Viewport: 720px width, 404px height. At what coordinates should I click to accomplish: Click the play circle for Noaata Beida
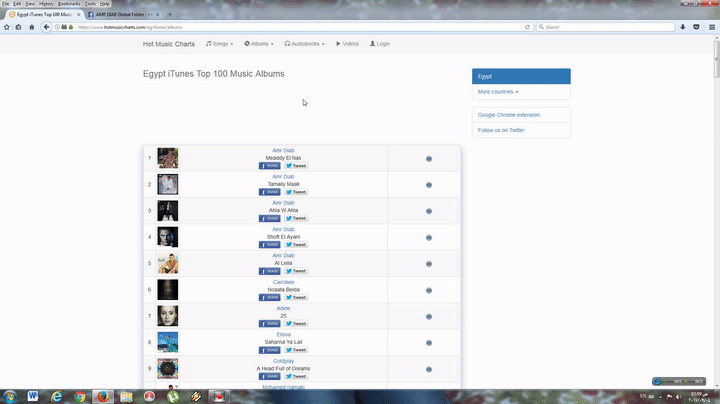pyautogui.click(x=428, y=290)
